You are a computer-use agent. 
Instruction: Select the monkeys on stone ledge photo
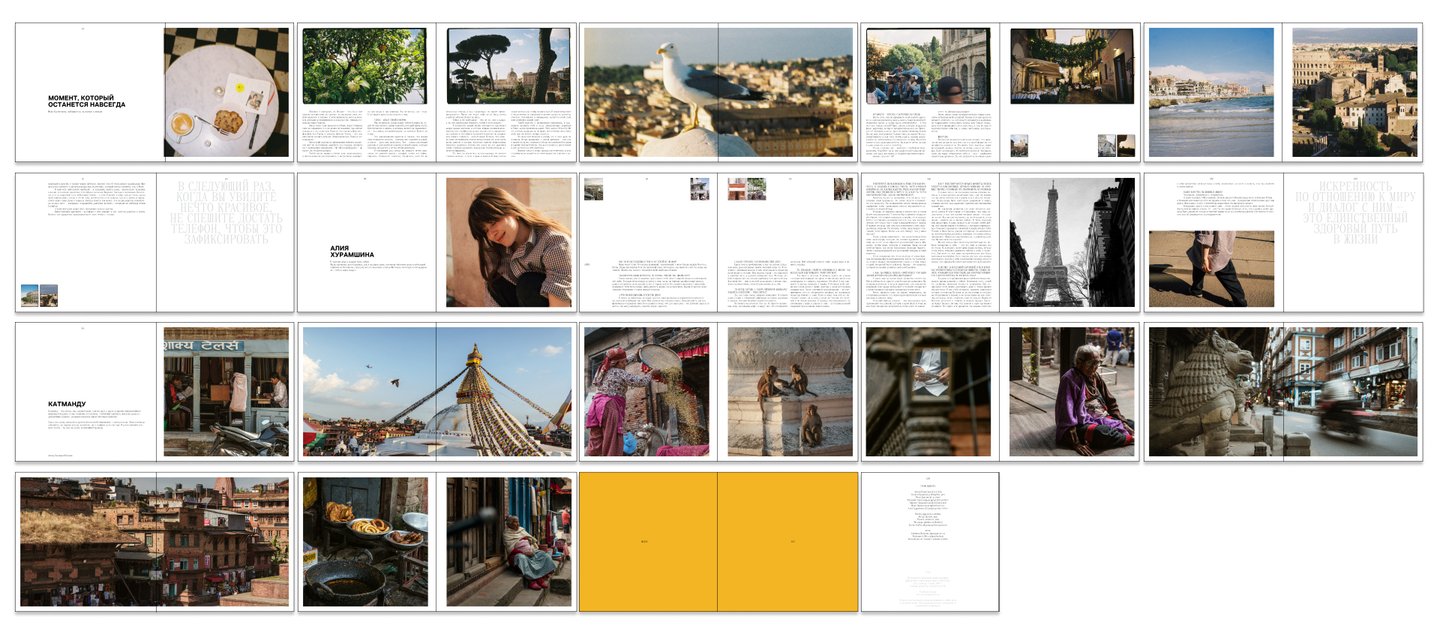pyautogui.click(x=790, y=392)
